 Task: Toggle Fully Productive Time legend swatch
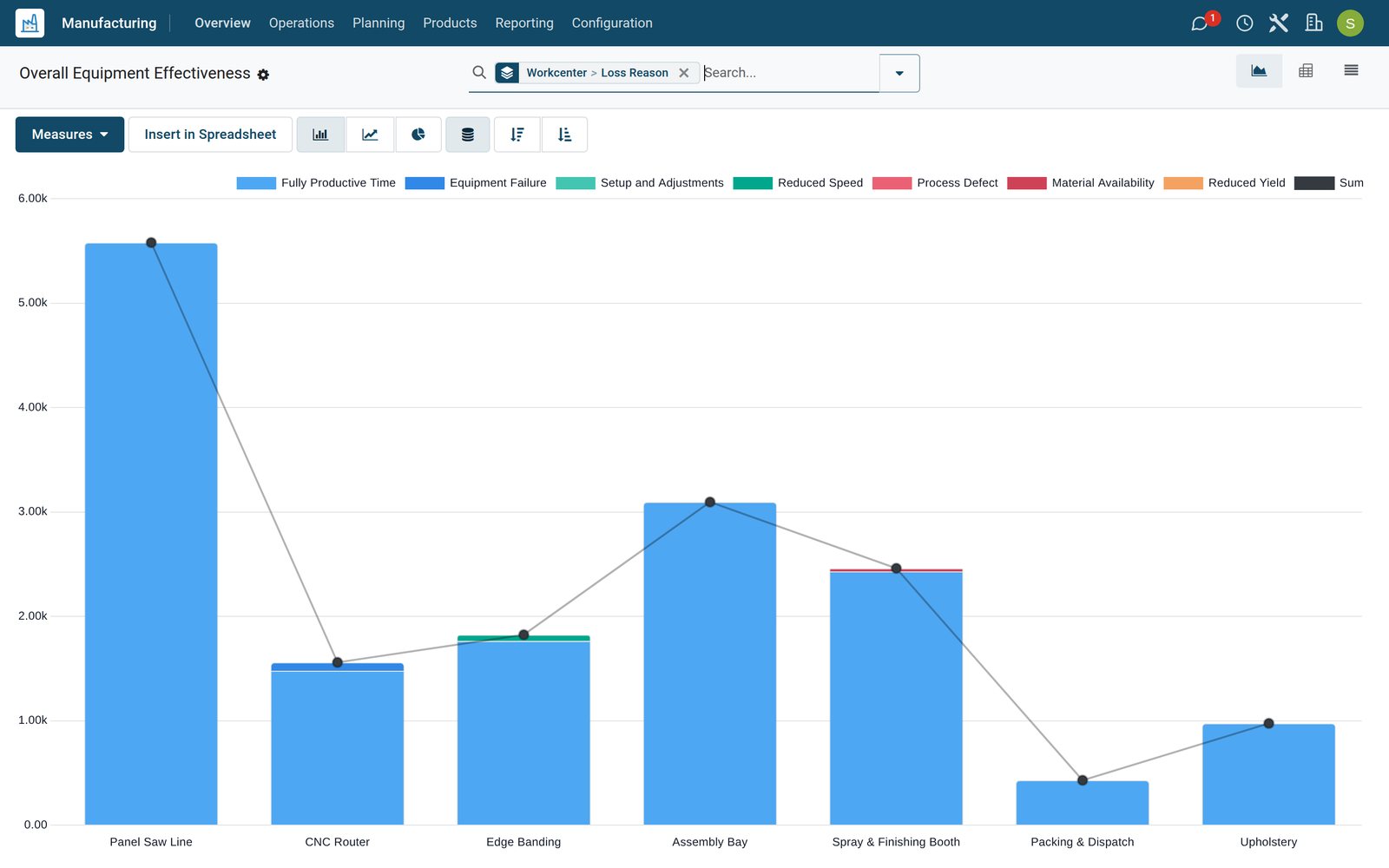point(256,183)
